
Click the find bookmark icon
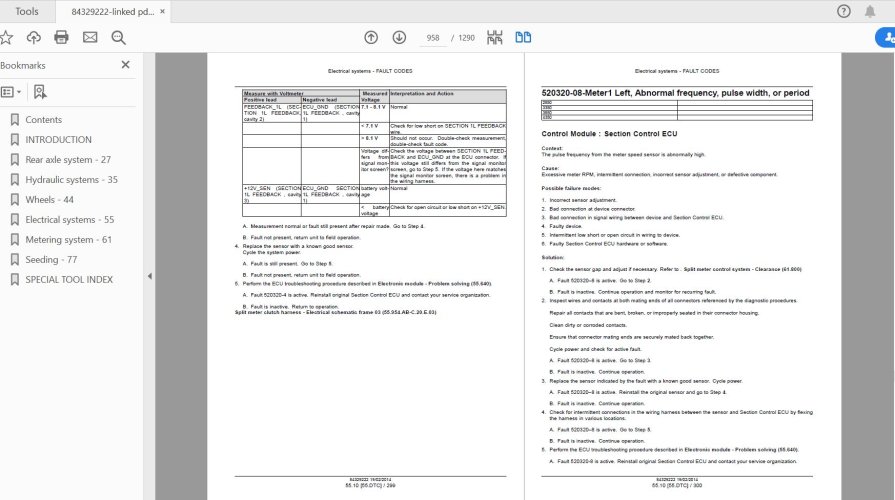(39, 92)
